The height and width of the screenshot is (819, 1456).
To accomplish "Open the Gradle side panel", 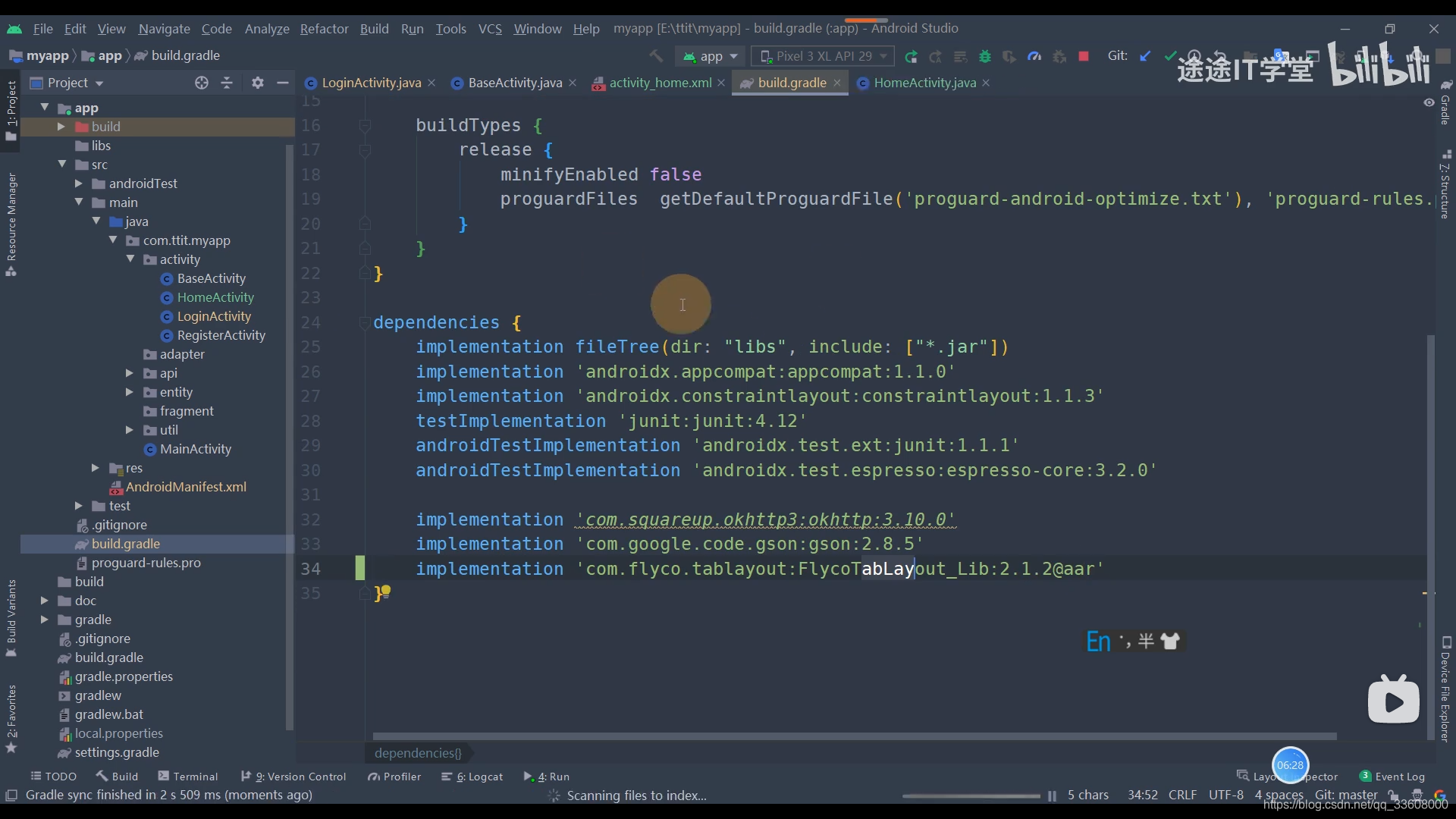I will point(1446,102).
